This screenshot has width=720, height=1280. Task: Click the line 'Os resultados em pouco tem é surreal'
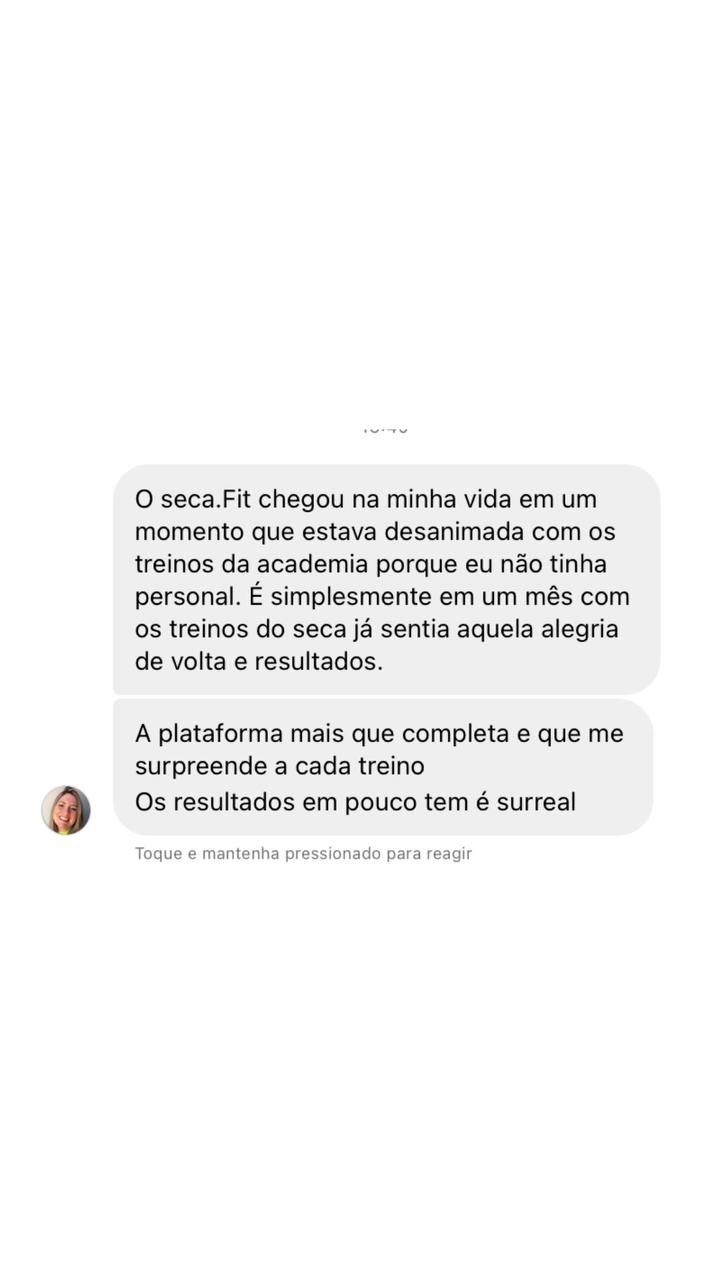tap(355, 802)
